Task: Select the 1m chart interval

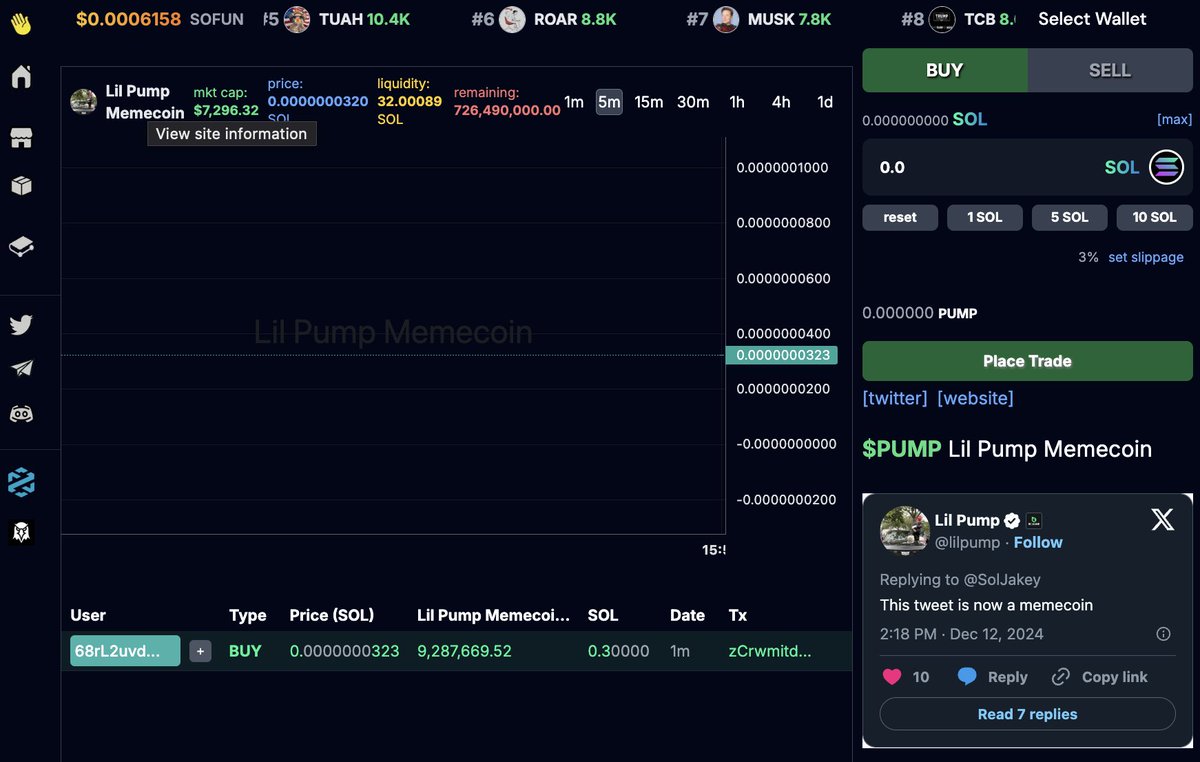Action: (x=574, y=102)
